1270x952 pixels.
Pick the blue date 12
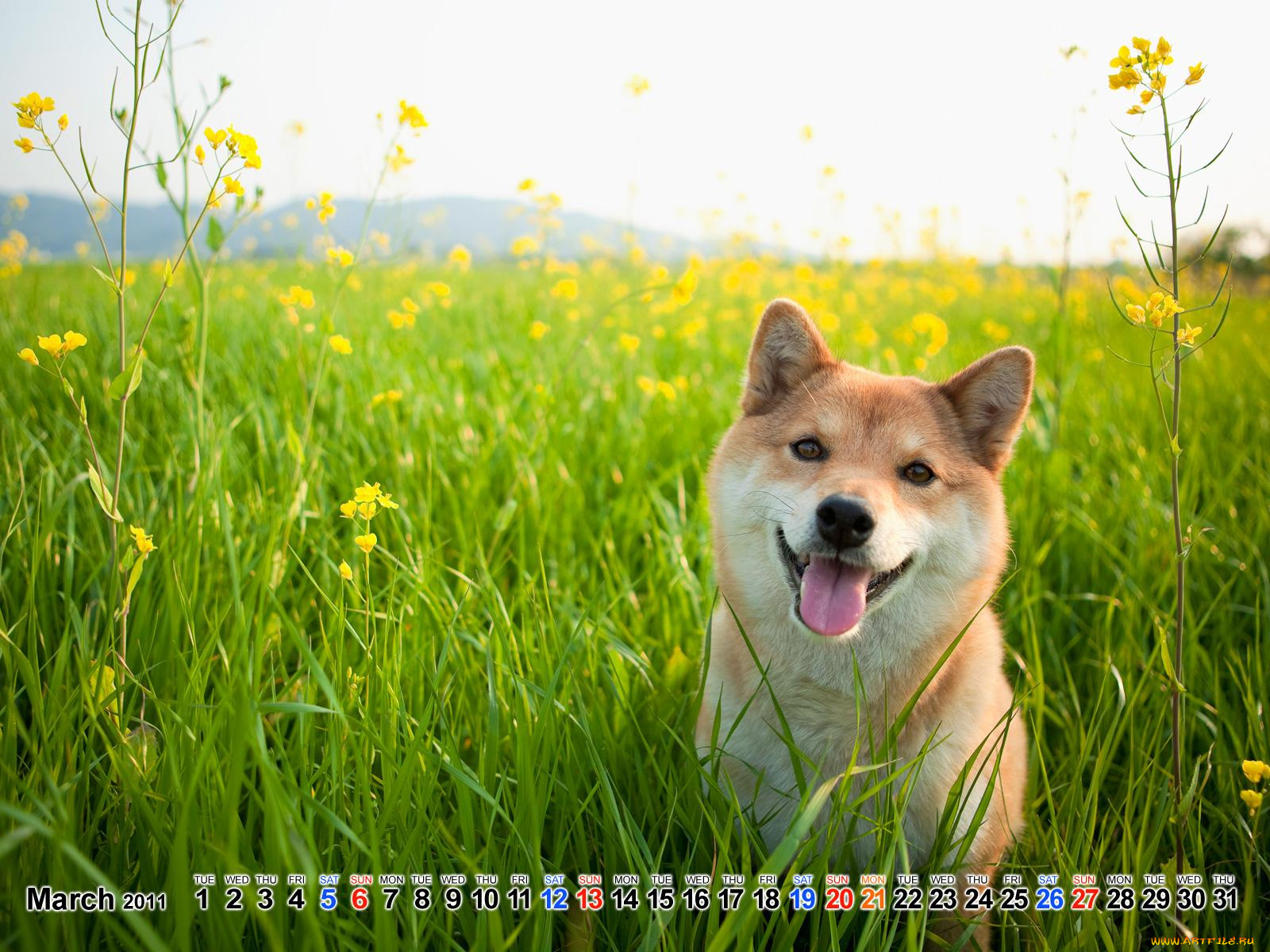[x=554, y=899]
